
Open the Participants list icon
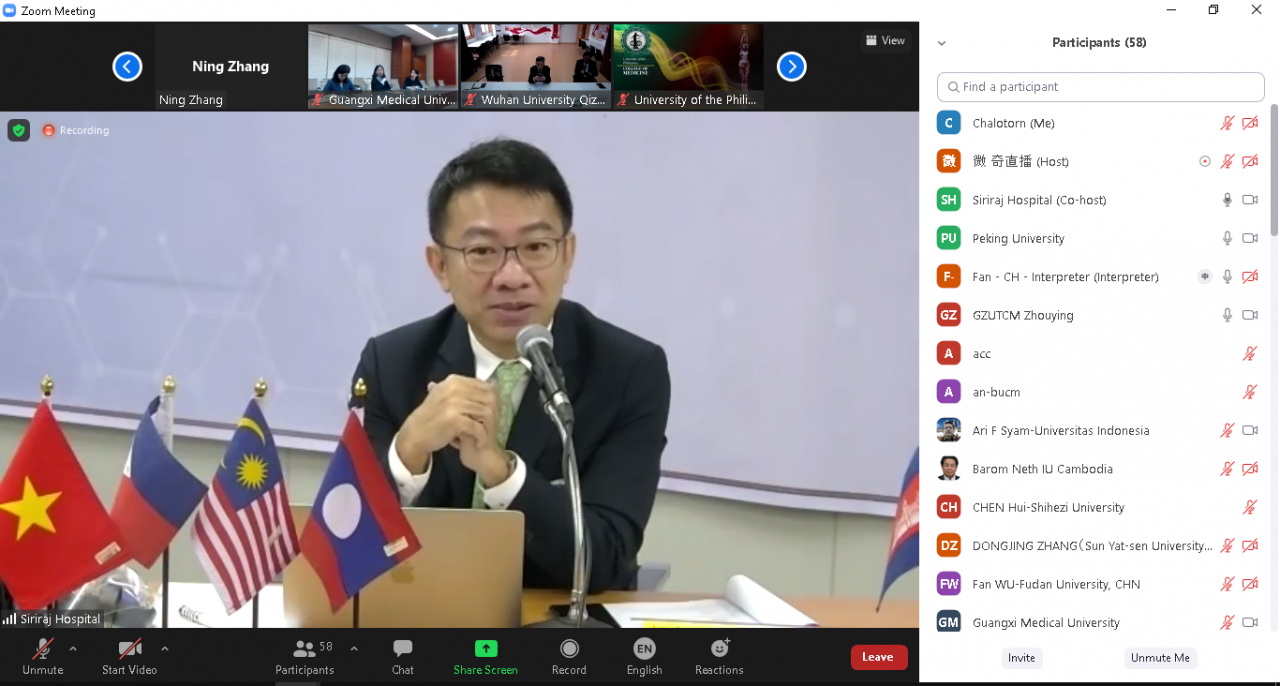point(304,650)
